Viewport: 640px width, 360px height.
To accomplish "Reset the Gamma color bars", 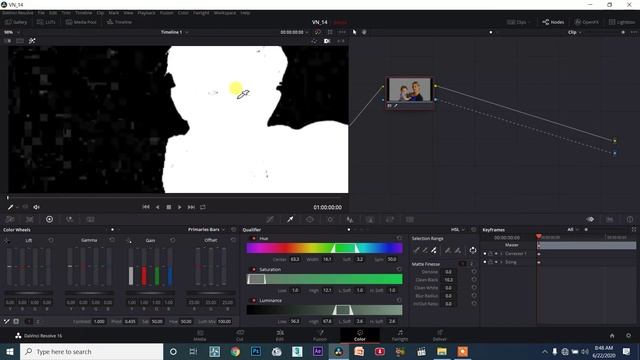I will (112, 240).
